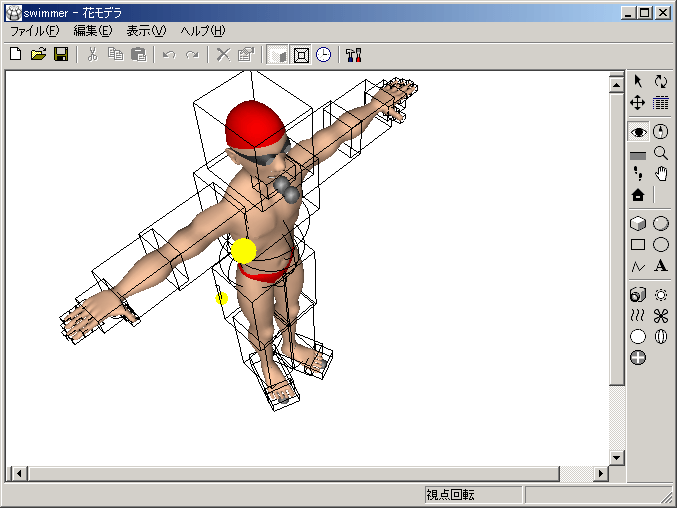
Task: Create a 3D box primitive
Action: (x=638, y=223)
